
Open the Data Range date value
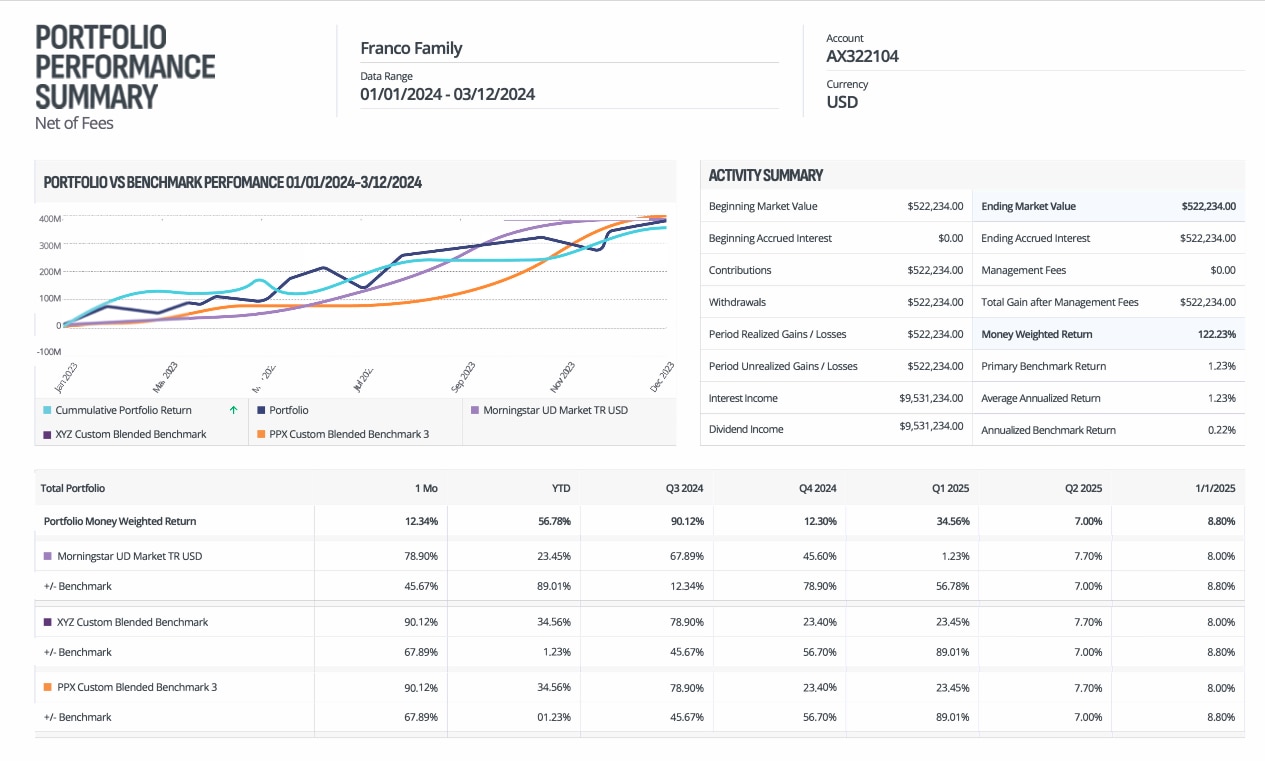[447, 95]
